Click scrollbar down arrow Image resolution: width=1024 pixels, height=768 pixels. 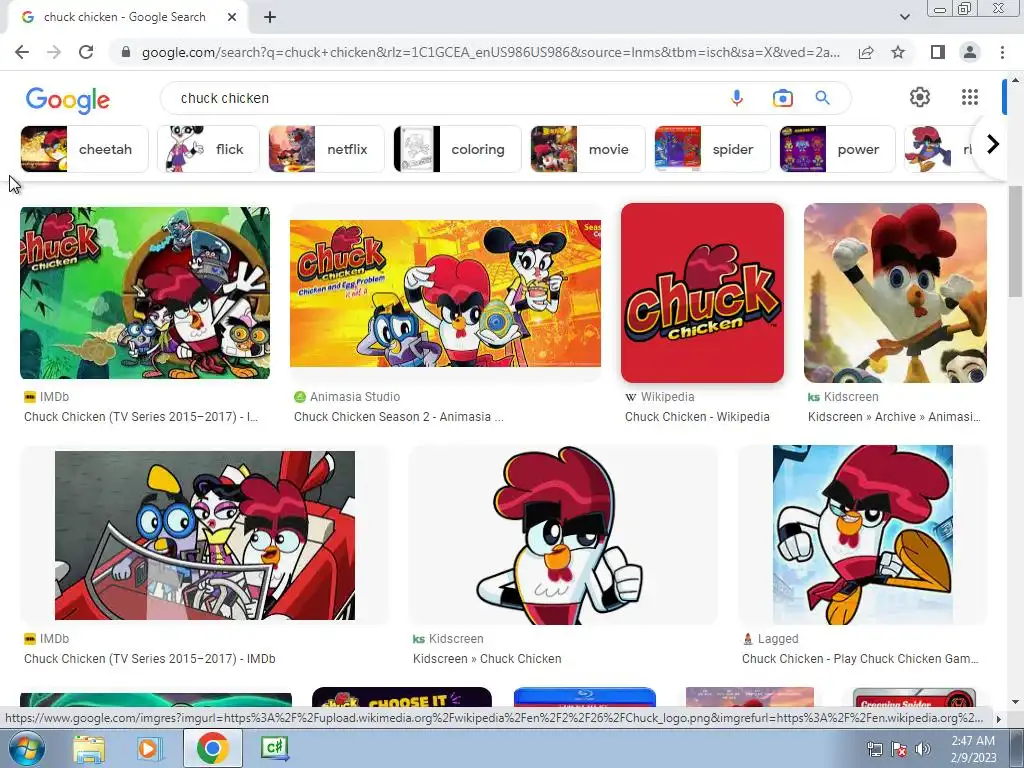1015,702
